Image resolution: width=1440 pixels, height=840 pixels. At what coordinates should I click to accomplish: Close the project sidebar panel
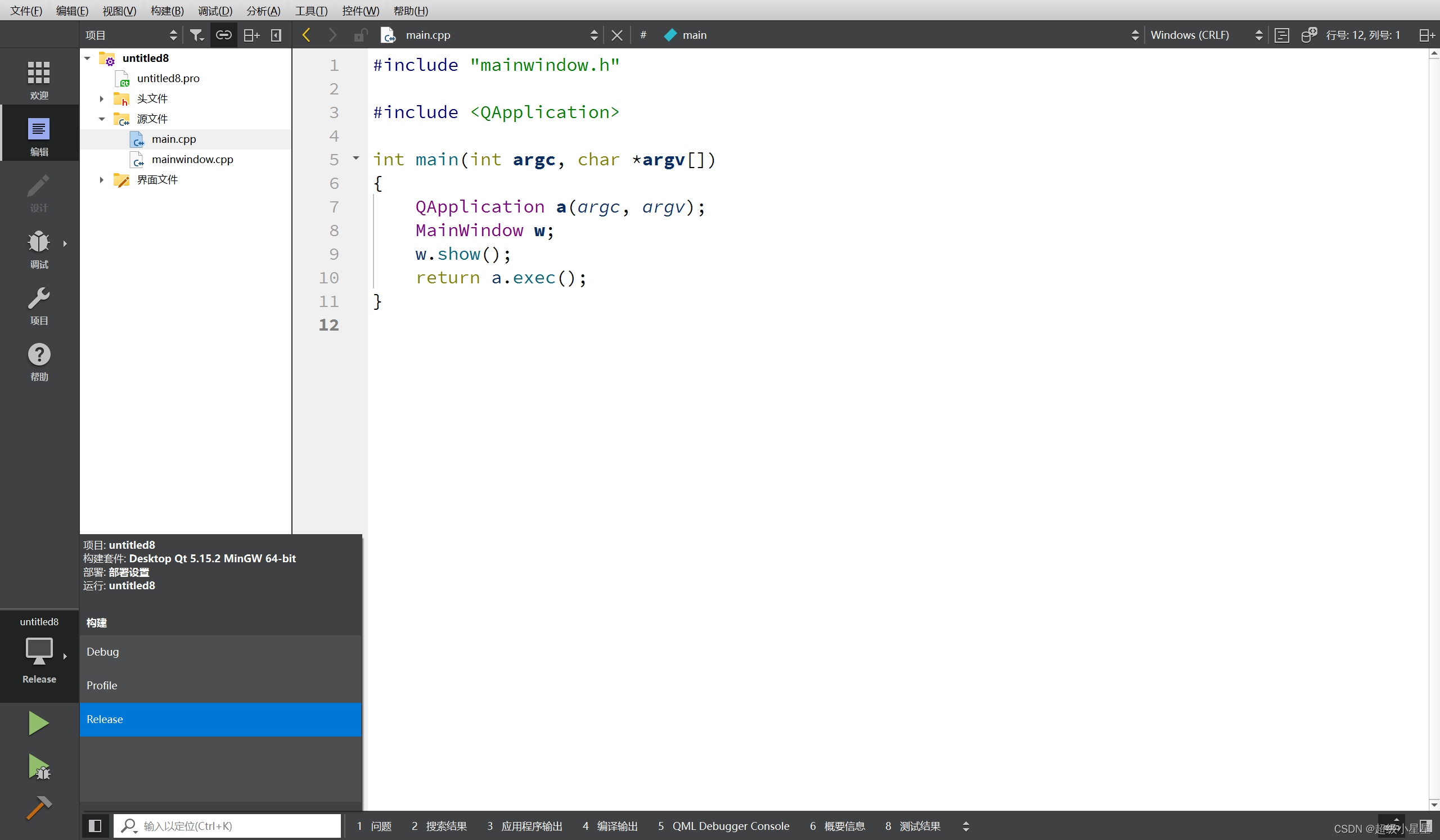[x=276, y=35]
